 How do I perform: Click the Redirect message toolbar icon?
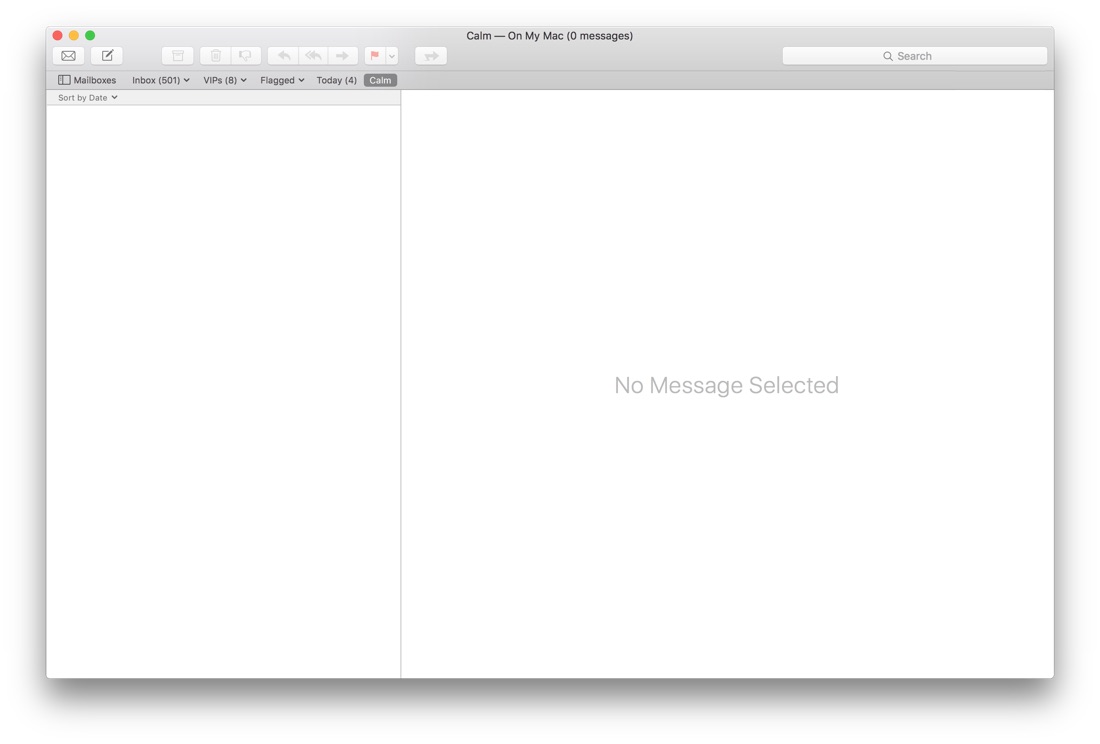coord(431,55)
